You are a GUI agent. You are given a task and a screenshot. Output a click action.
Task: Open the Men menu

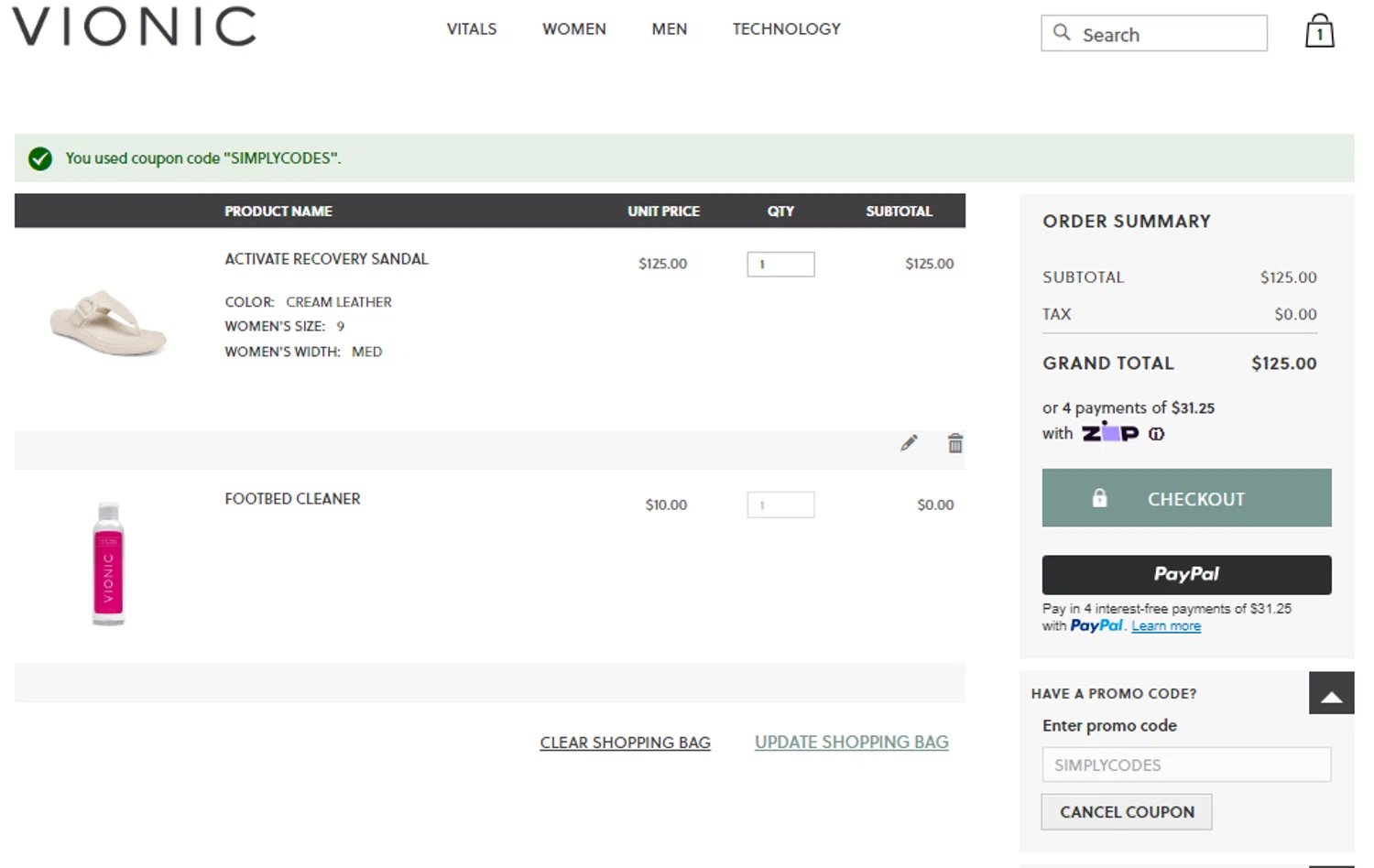click(x=670, y=29)
